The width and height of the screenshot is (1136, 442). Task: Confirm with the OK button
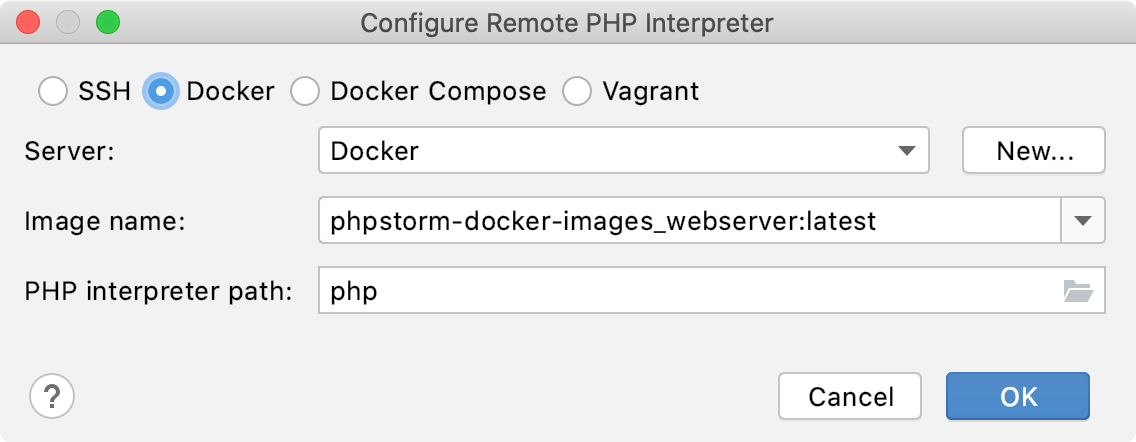coord(1018,396)
